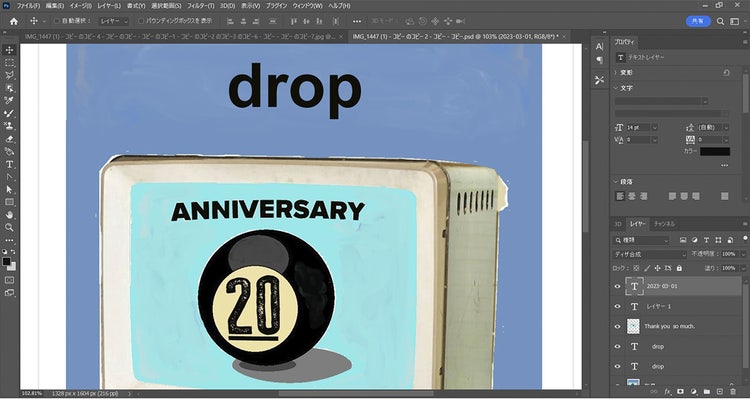Open the Edit Toolbar three-dots menu

click(9, 240)
